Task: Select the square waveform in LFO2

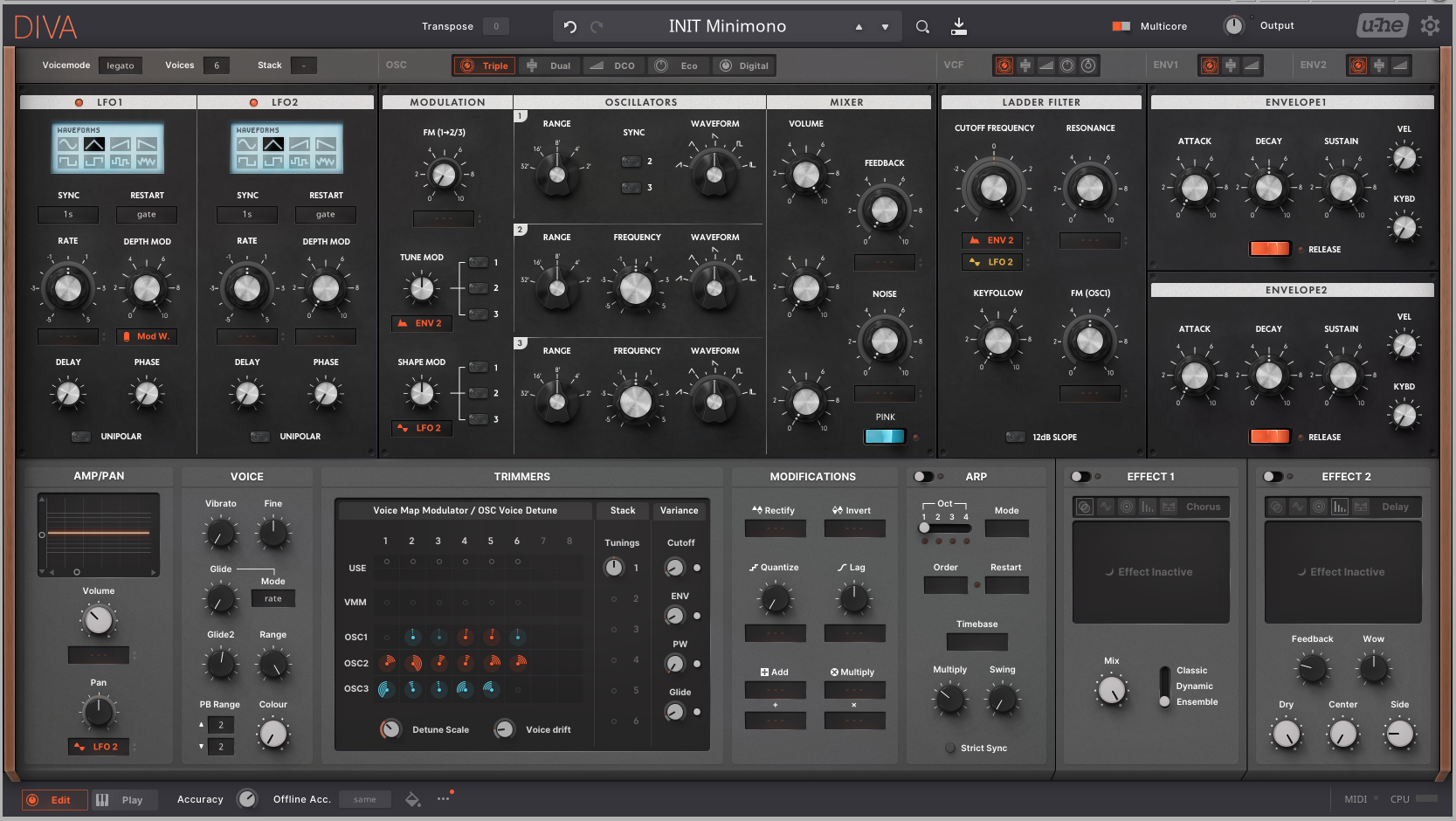Action: 247,162
